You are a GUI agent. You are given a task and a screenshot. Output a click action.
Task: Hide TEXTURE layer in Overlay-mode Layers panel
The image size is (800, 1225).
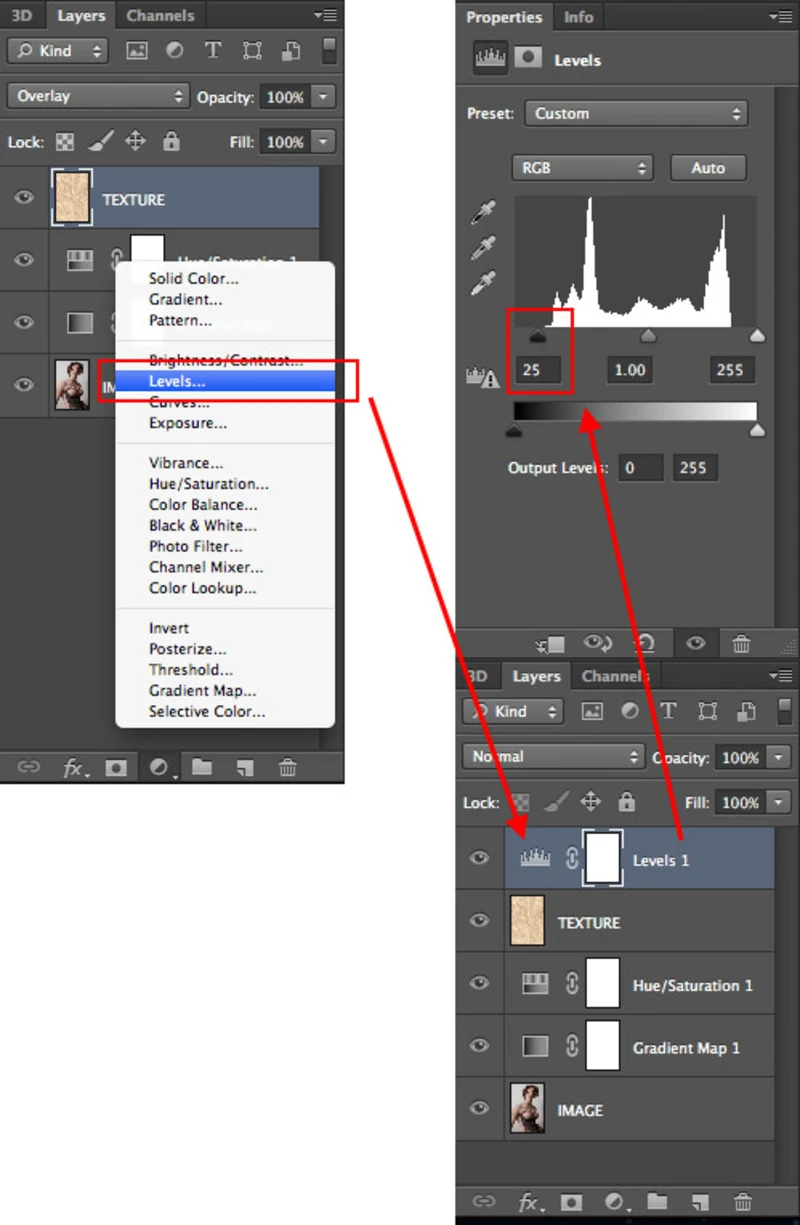coord(24,198)
